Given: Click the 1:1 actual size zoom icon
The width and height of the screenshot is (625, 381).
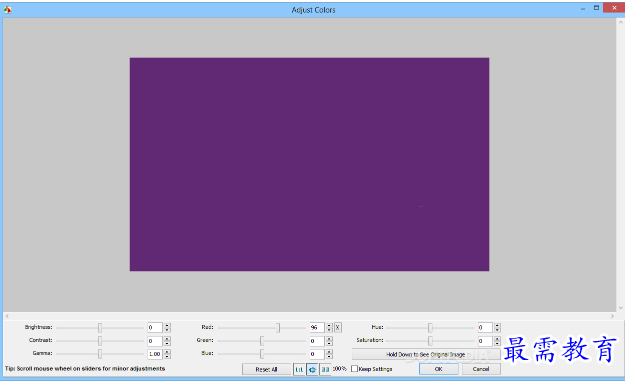Looking at the screenshot, I should [299, 369].
